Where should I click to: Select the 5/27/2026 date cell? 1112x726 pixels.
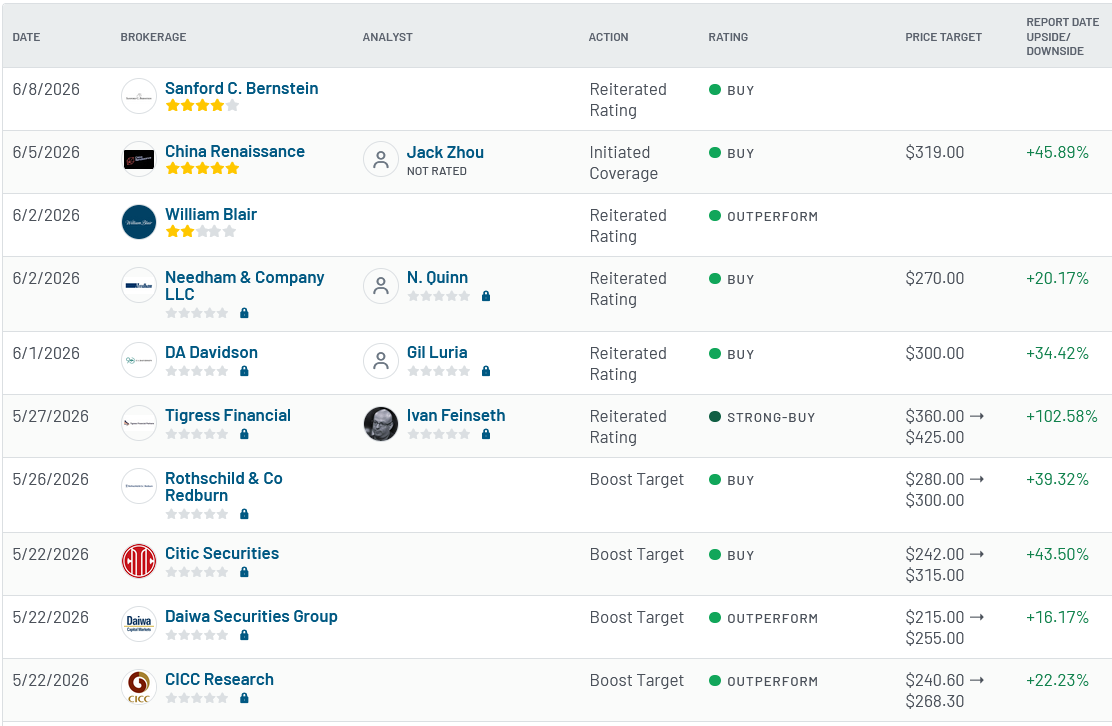tap(51, 416)
